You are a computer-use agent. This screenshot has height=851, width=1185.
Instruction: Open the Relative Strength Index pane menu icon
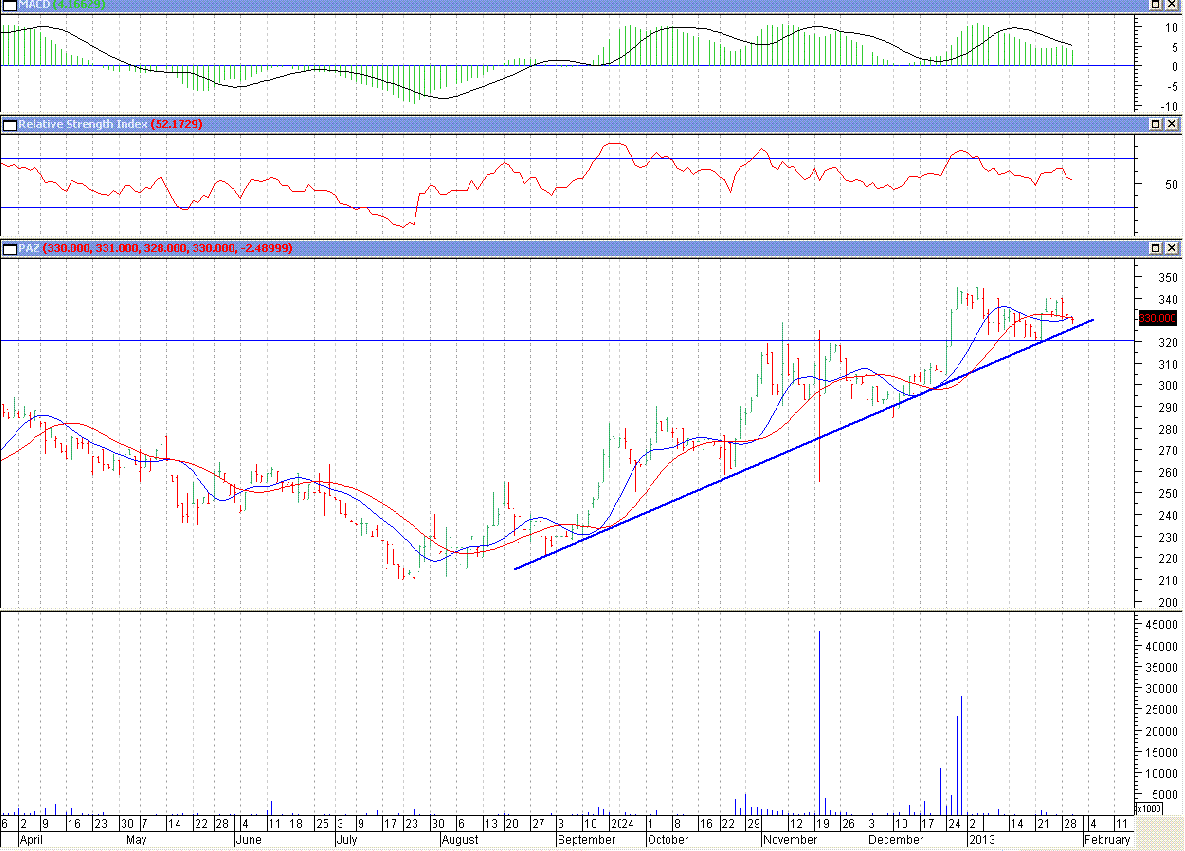[x=9, y=124]
